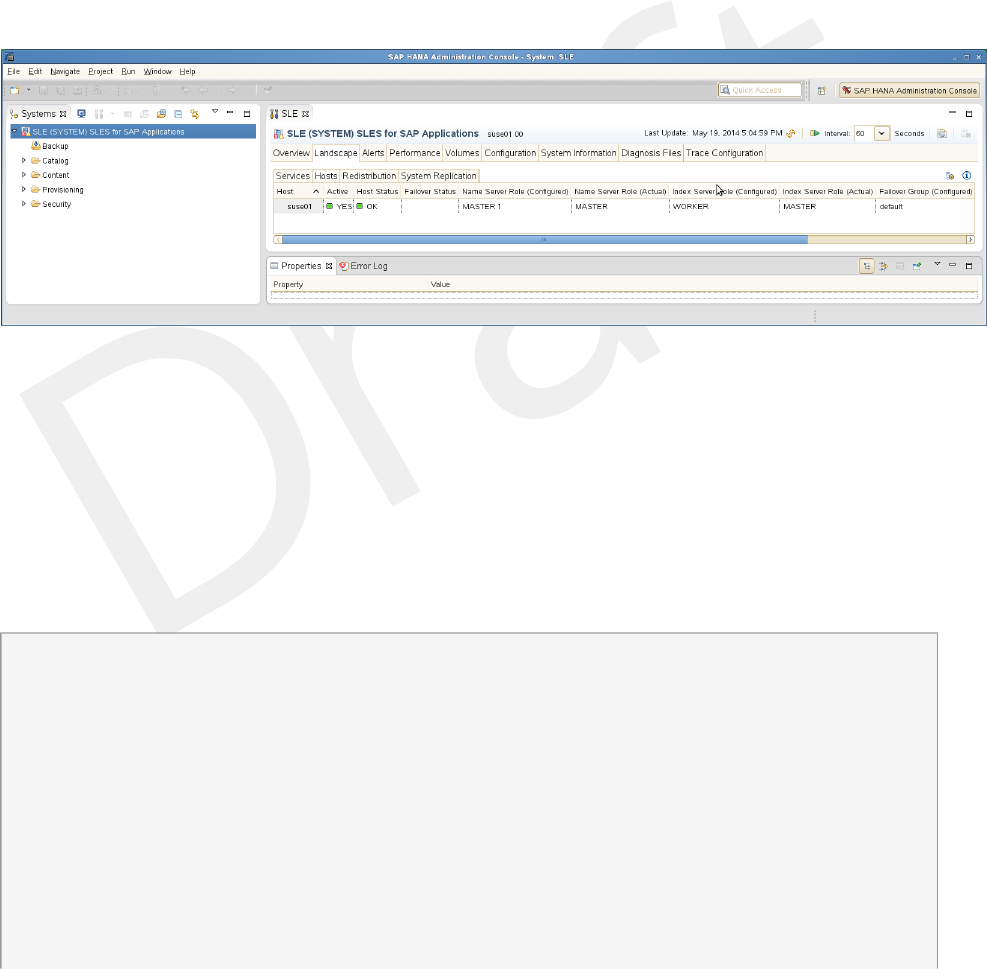Click the New wizard toolbar icon
The width and height of the screenshot is (987, 969).
point(14,90)
